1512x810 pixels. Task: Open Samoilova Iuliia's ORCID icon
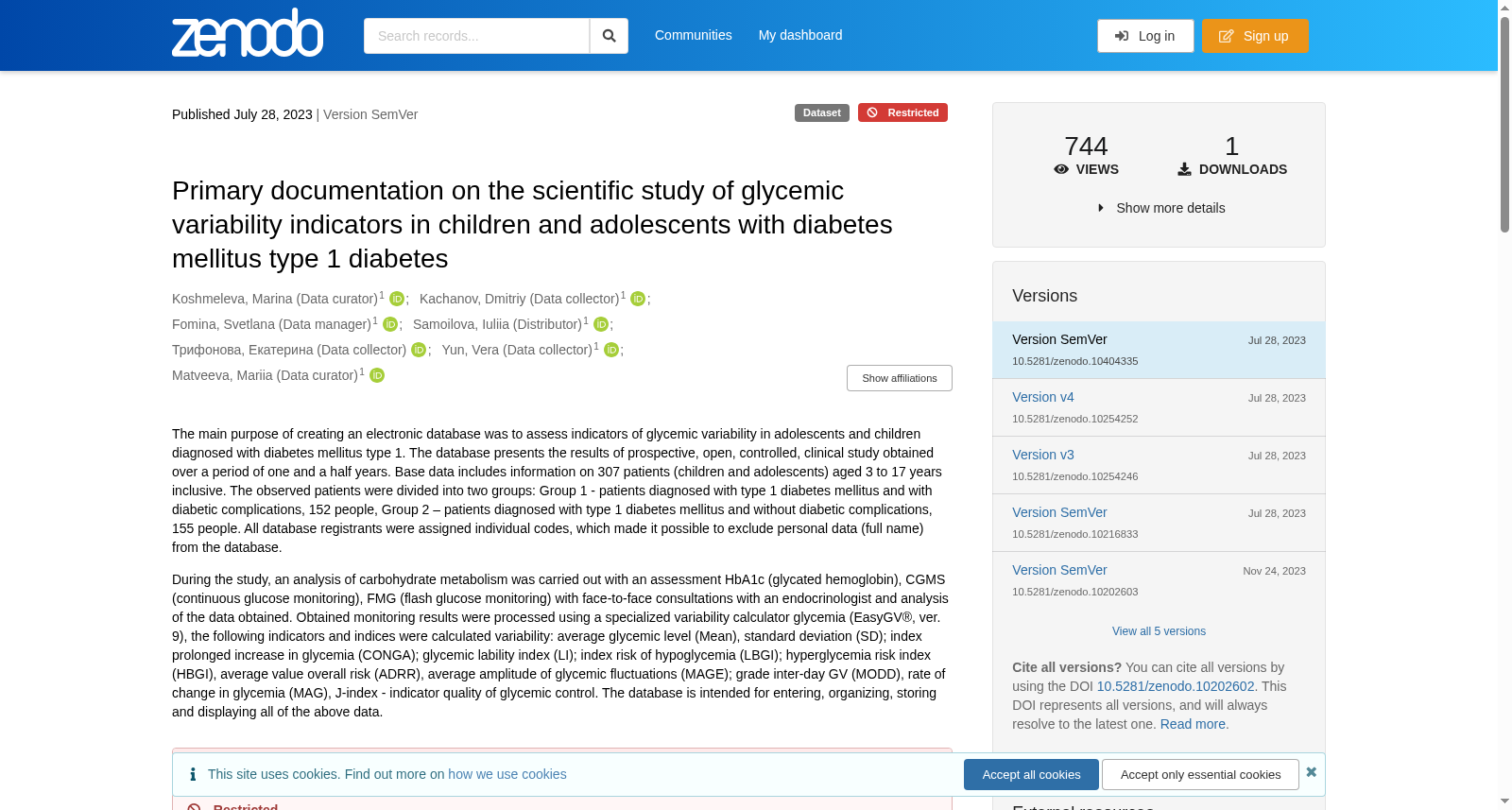tap(601, 324)
